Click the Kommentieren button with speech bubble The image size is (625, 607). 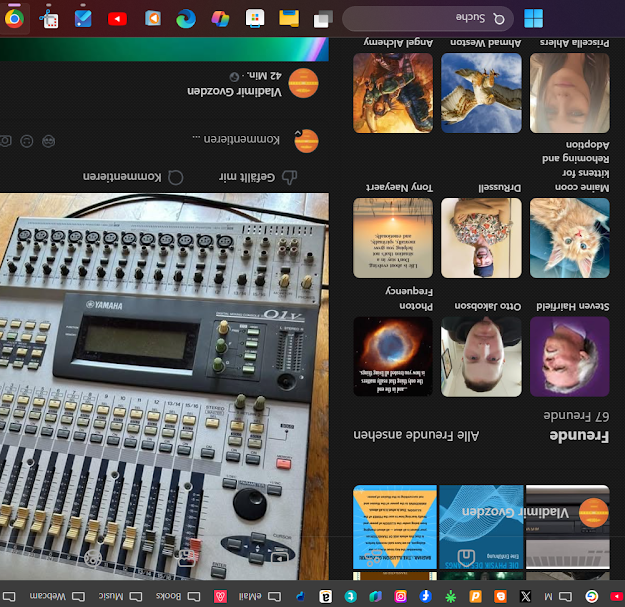(133, 177)
